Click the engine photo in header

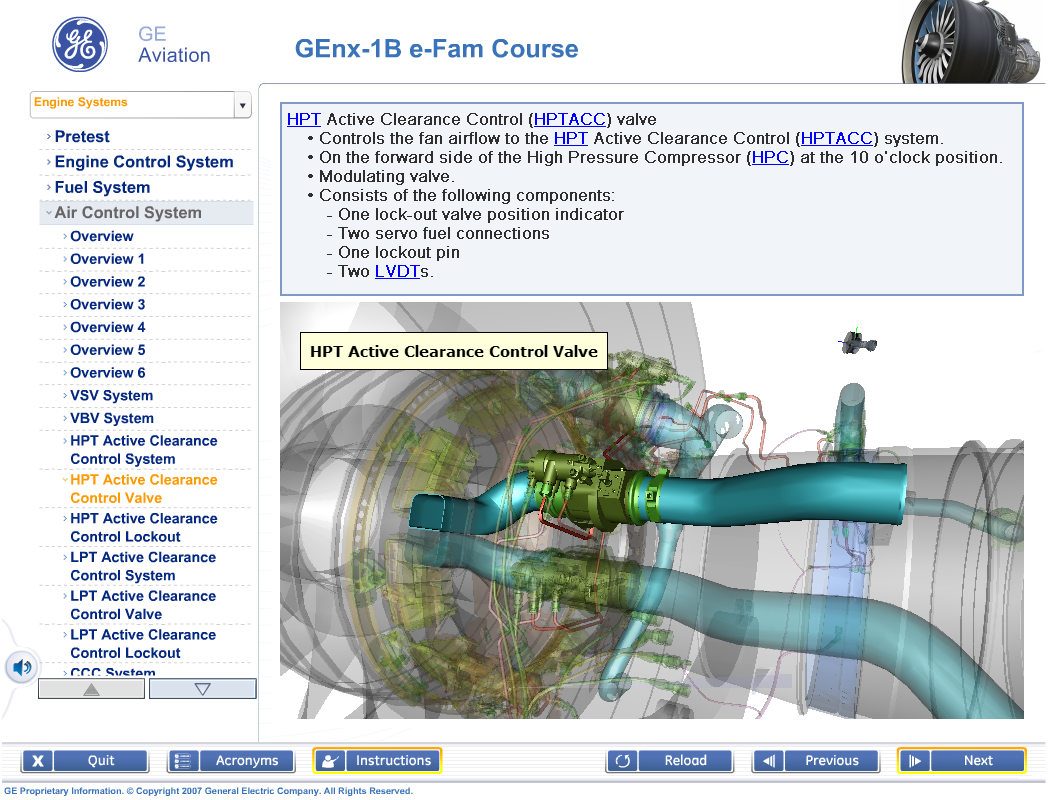click(973, 41)
